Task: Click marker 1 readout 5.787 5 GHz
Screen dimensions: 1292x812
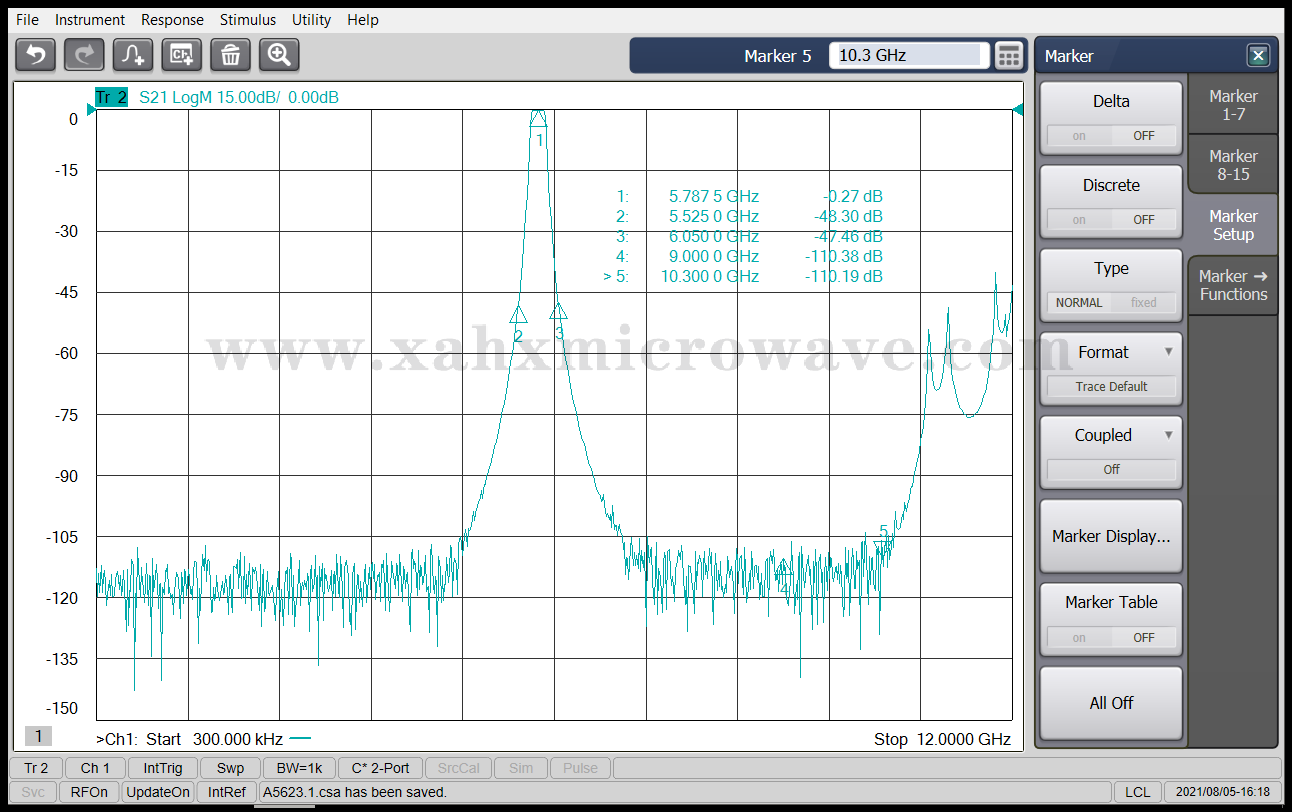Action: pos(714,196)
